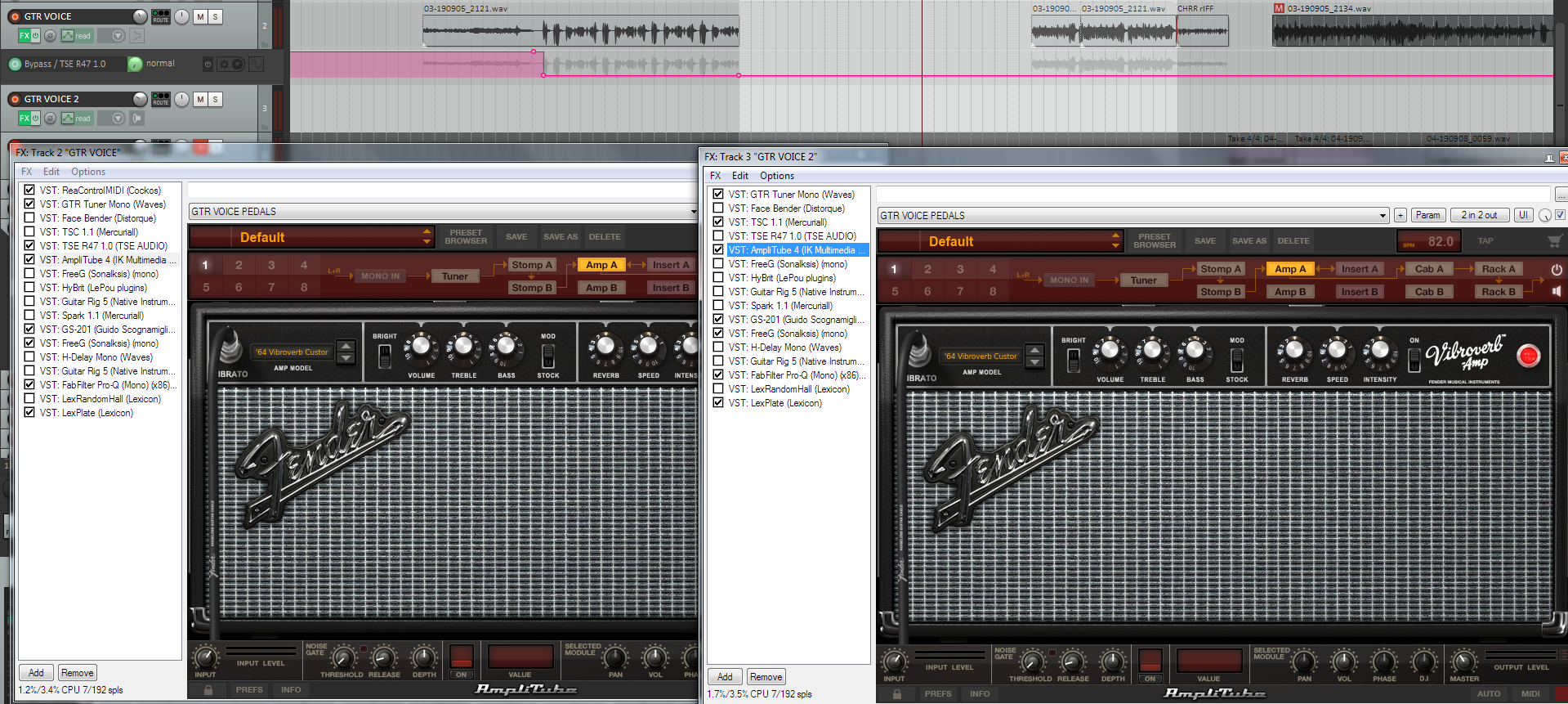The width and height of the screenshot is (1568, 704).
Task: Mute the GTR VOICE track
Action: 200,16
